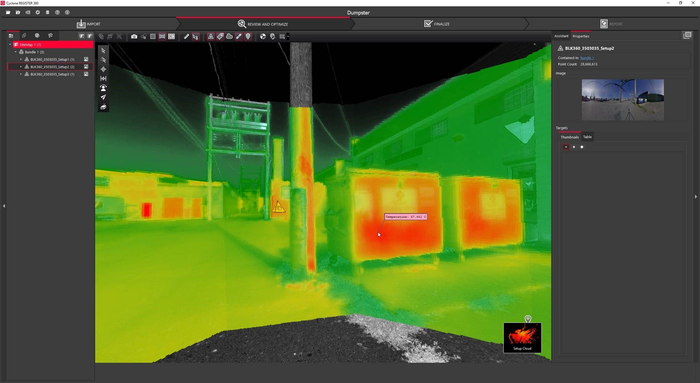The height and width of the screenshot is (383, 700).
Task: Open the project folder icon in top toolbar
Action: pos(8,12)
